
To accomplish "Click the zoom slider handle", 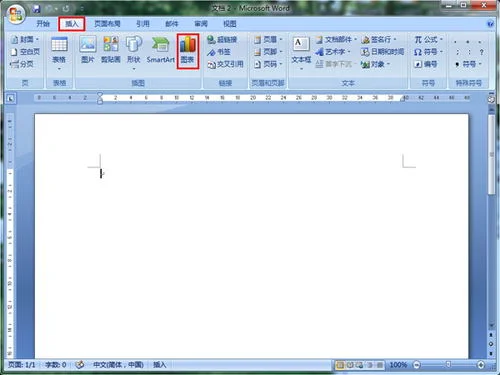I will (448, 365).
